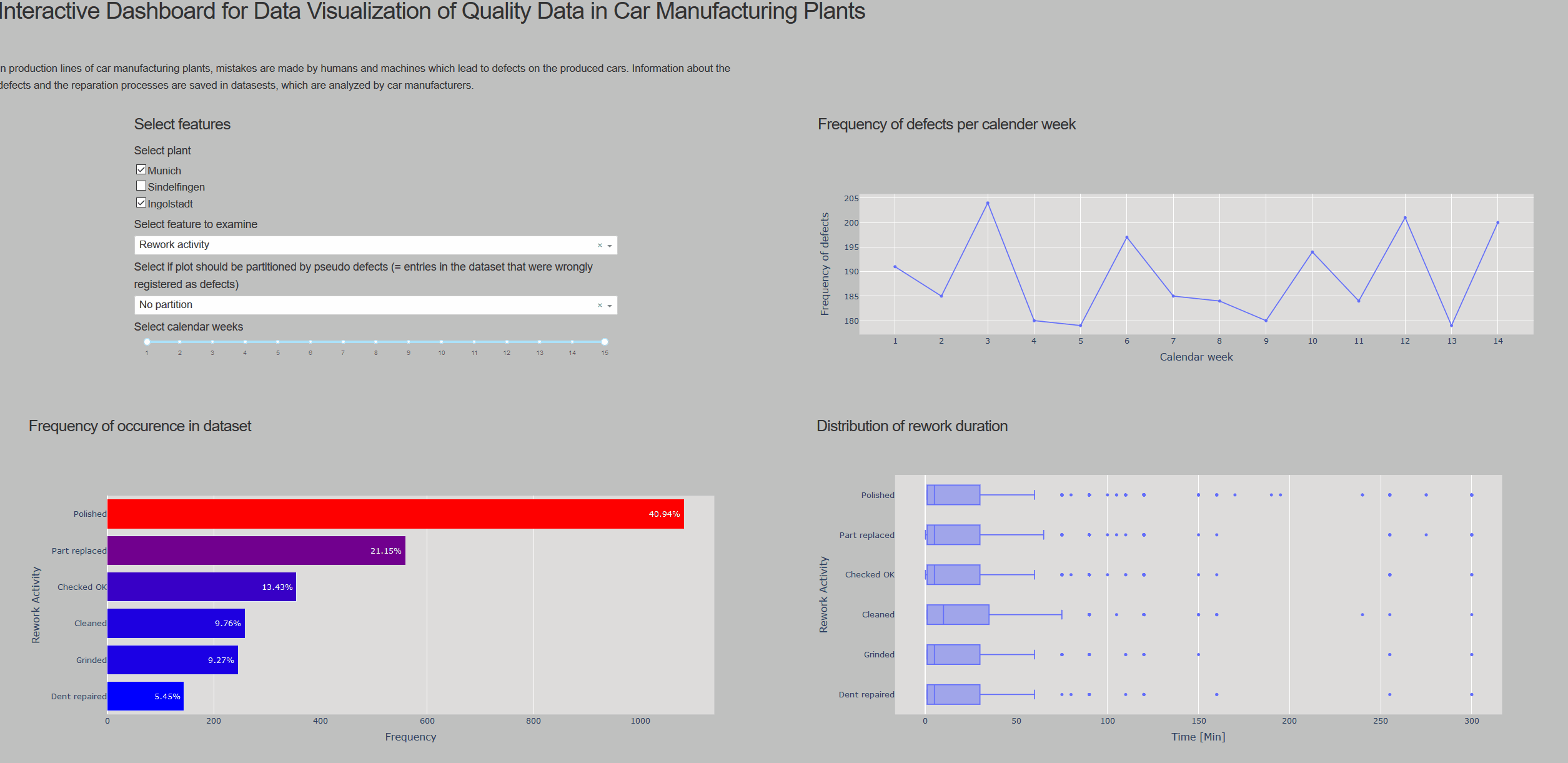
Task: Click the week 3 peak on the defects line chart
Action: click(988, 202)
